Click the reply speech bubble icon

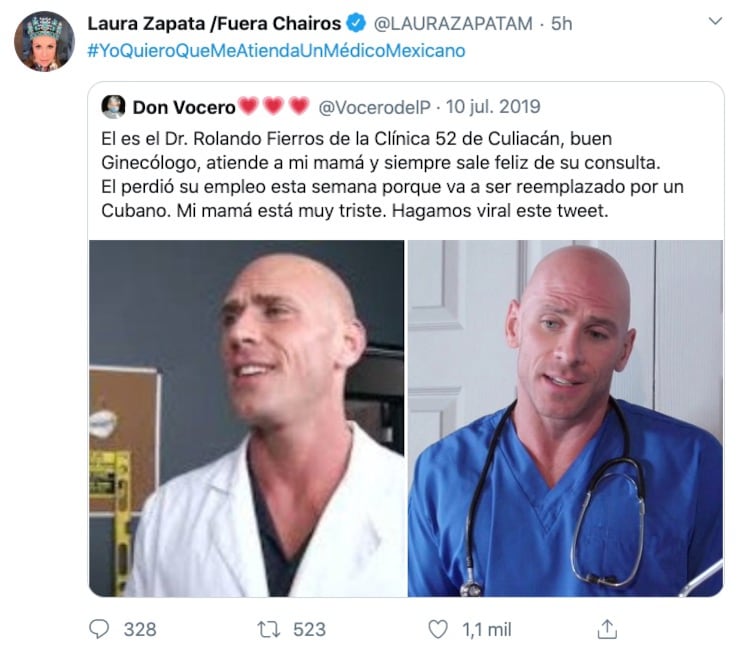pyautogui.click(x=99, y=629)
